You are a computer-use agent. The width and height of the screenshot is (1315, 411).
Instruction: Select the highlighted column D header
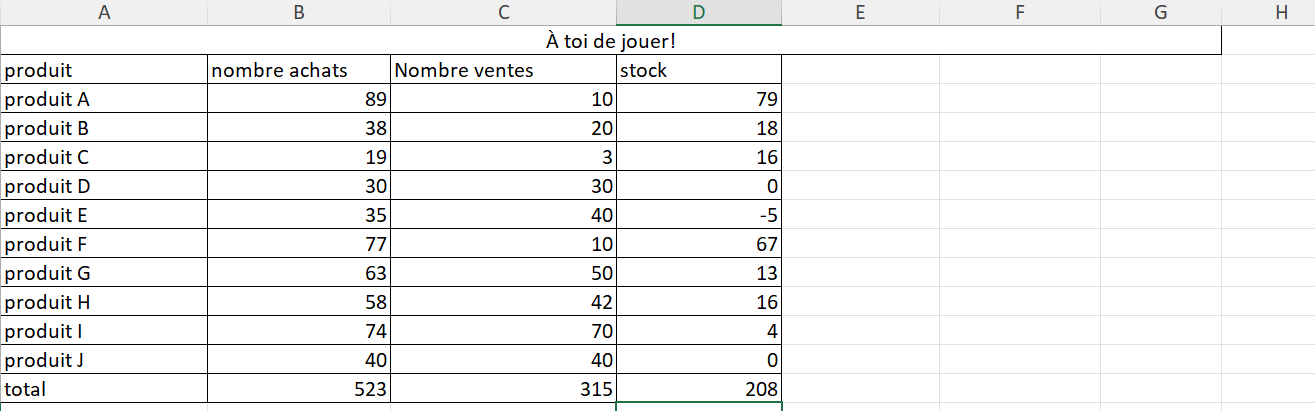pyautogui.click(x=699, y=13)
